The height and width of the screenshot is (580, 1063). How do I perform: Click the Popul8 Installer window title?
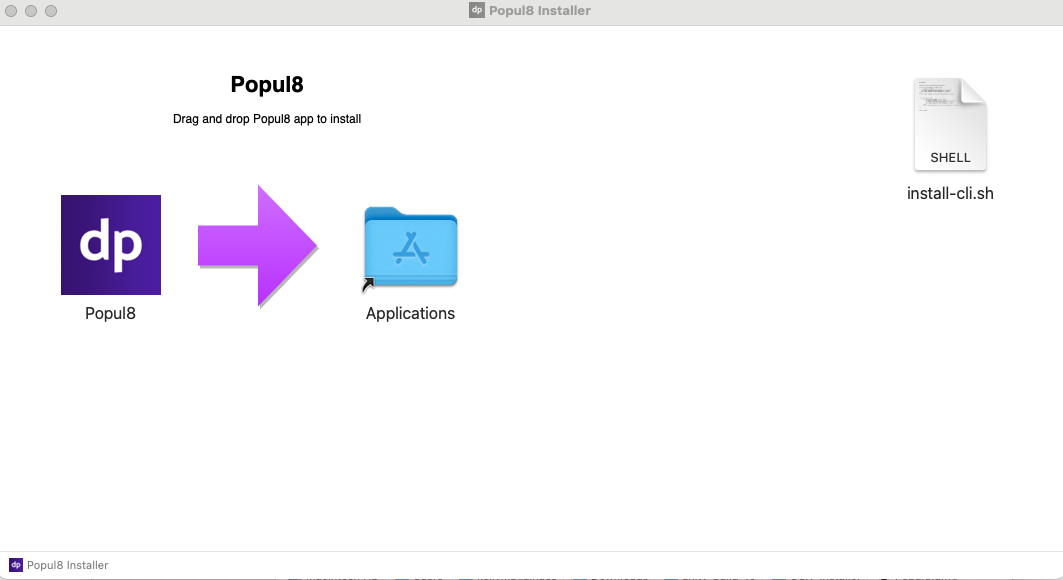click(540, 10)
